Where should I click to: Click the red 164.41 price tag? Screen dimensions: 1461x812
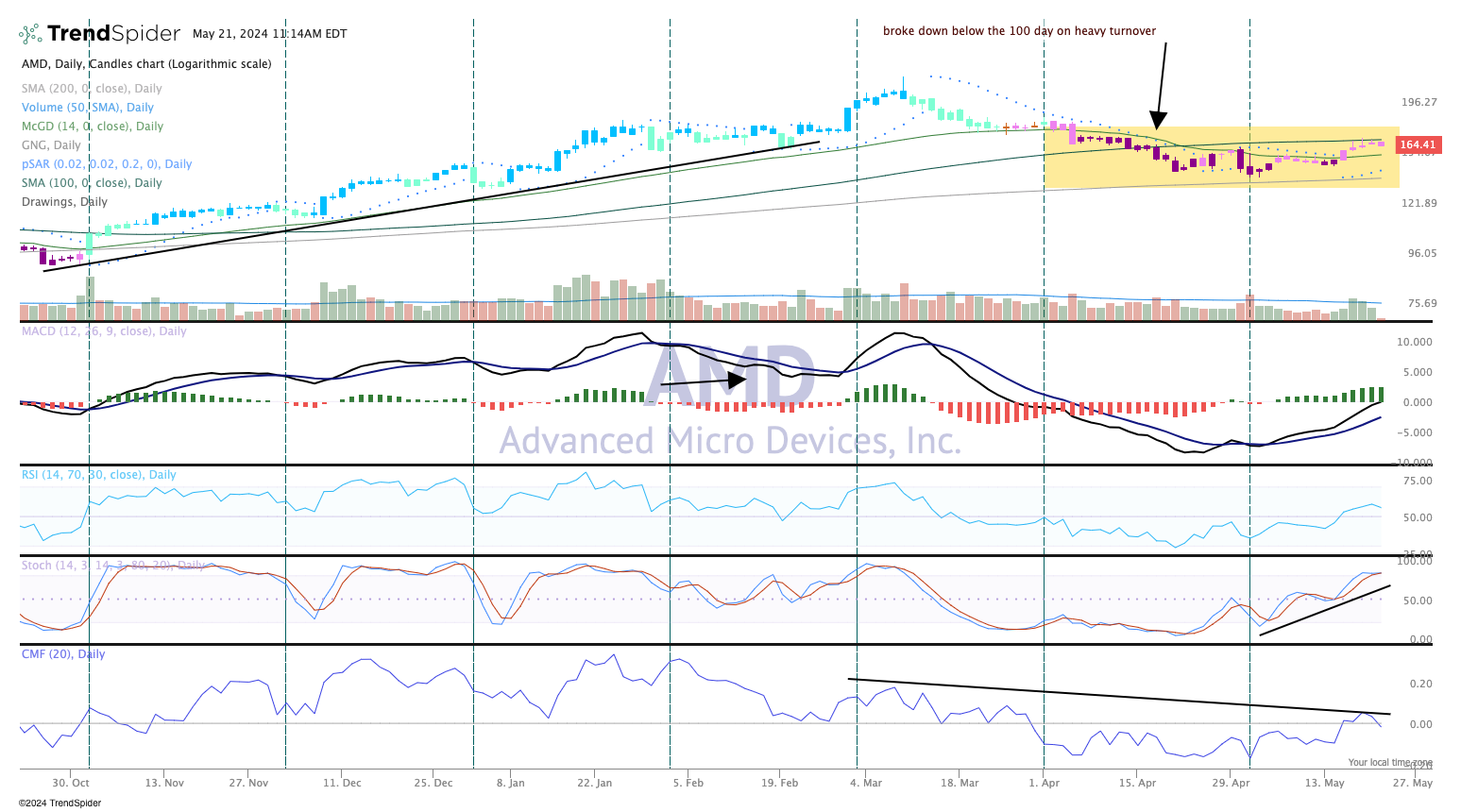tap(1418, 145)
